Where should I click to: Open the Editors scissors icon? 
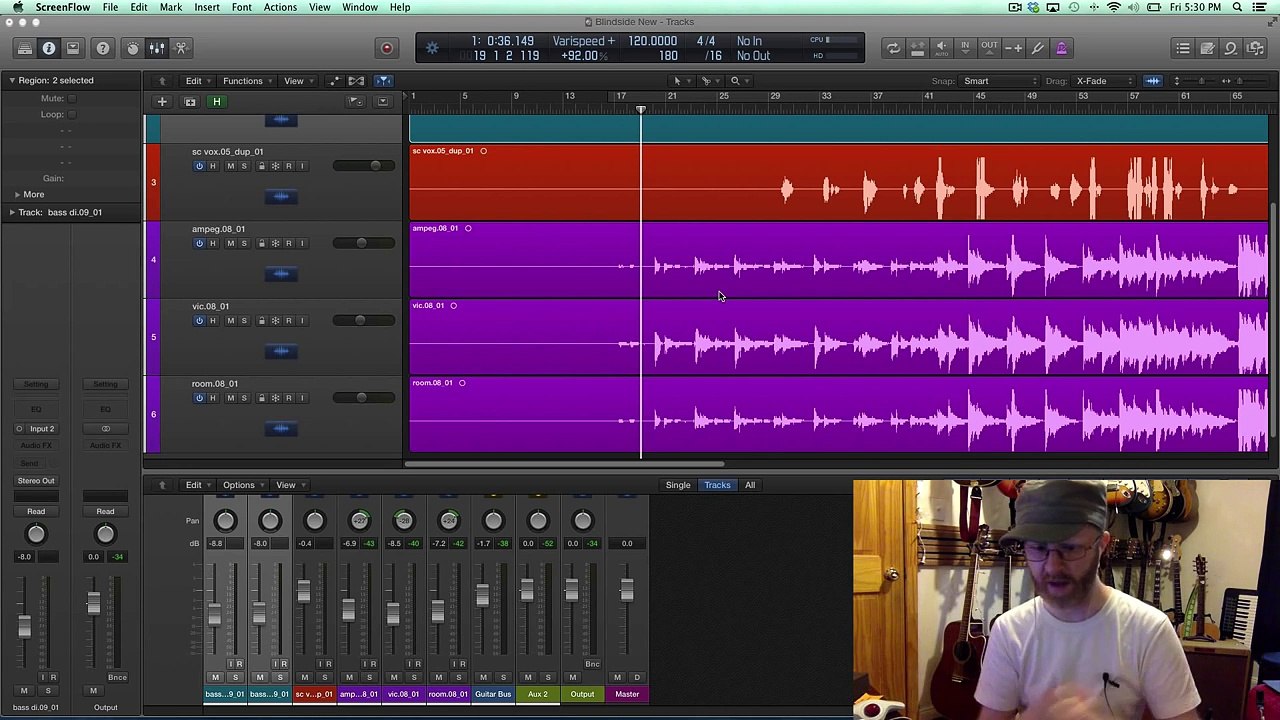pos(181,48)
